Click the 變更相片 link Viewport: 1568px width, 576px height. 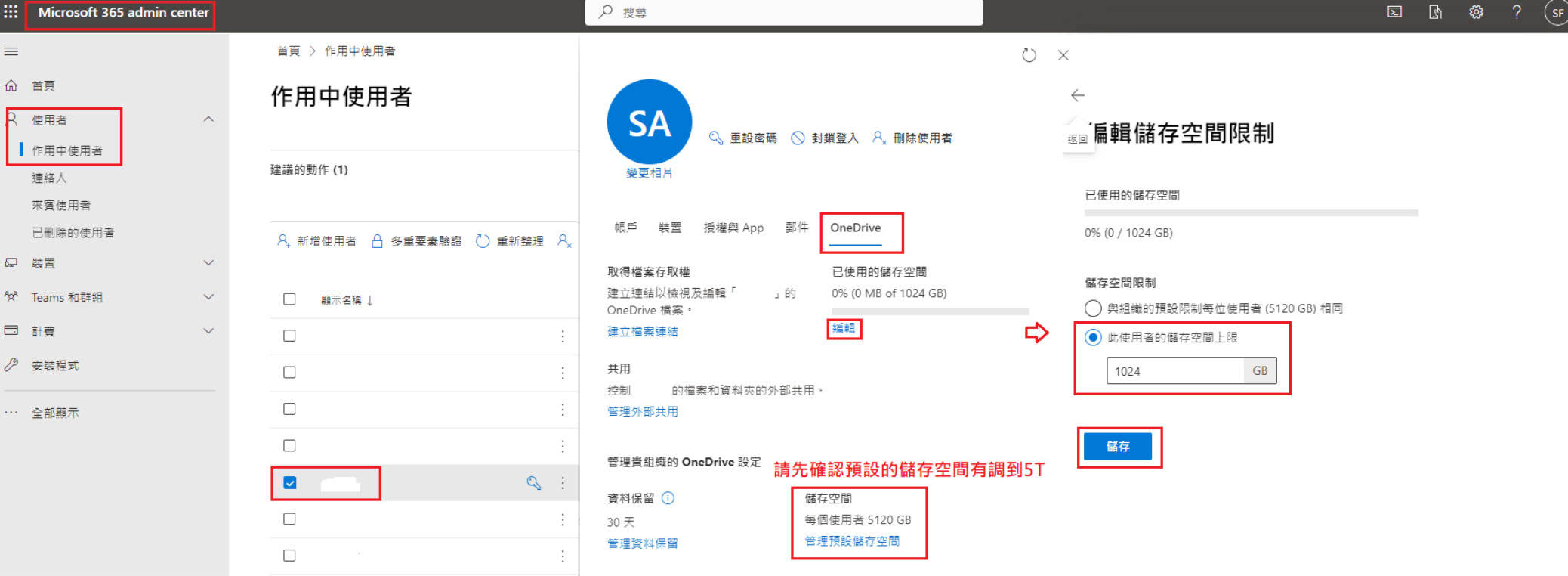click(650, 172)
